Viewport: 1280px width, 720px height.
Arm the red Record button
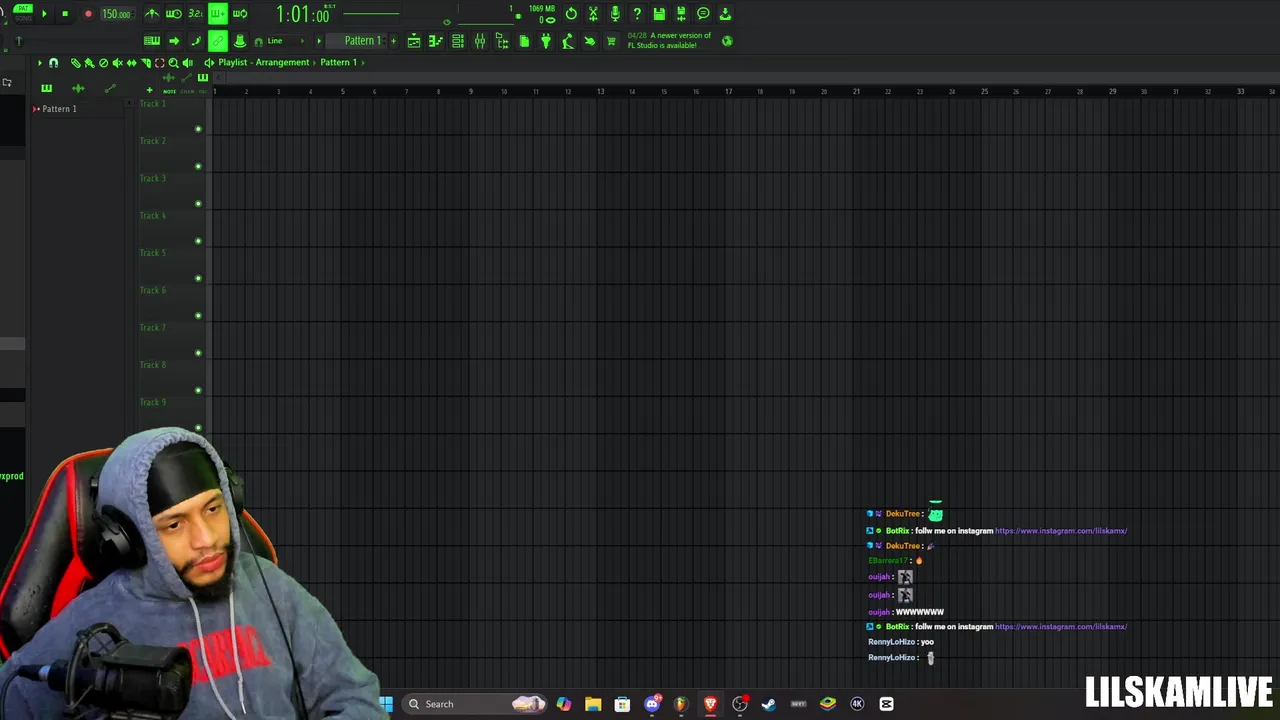88,14
